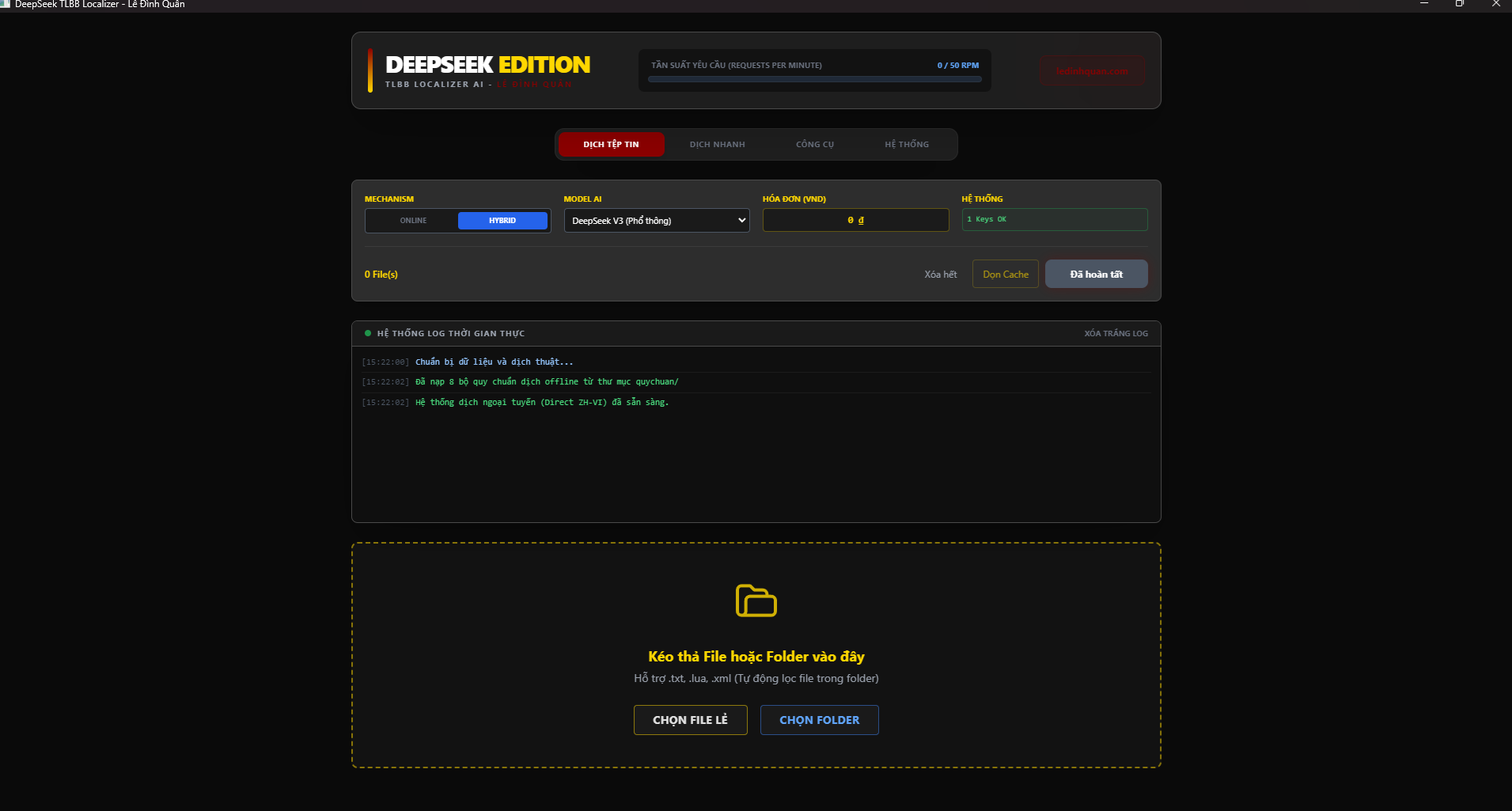Restore down the application window
This screenshot has height=811, width=1512.
(x=1460, y=4)
